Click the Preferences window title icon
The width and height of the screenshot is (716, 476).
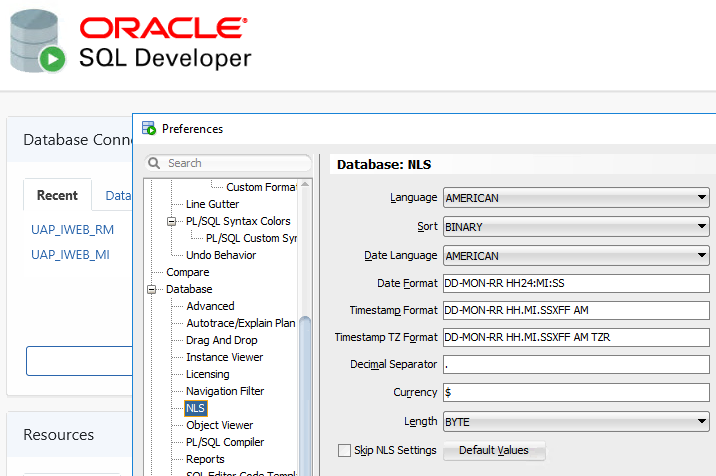[149, 128]
